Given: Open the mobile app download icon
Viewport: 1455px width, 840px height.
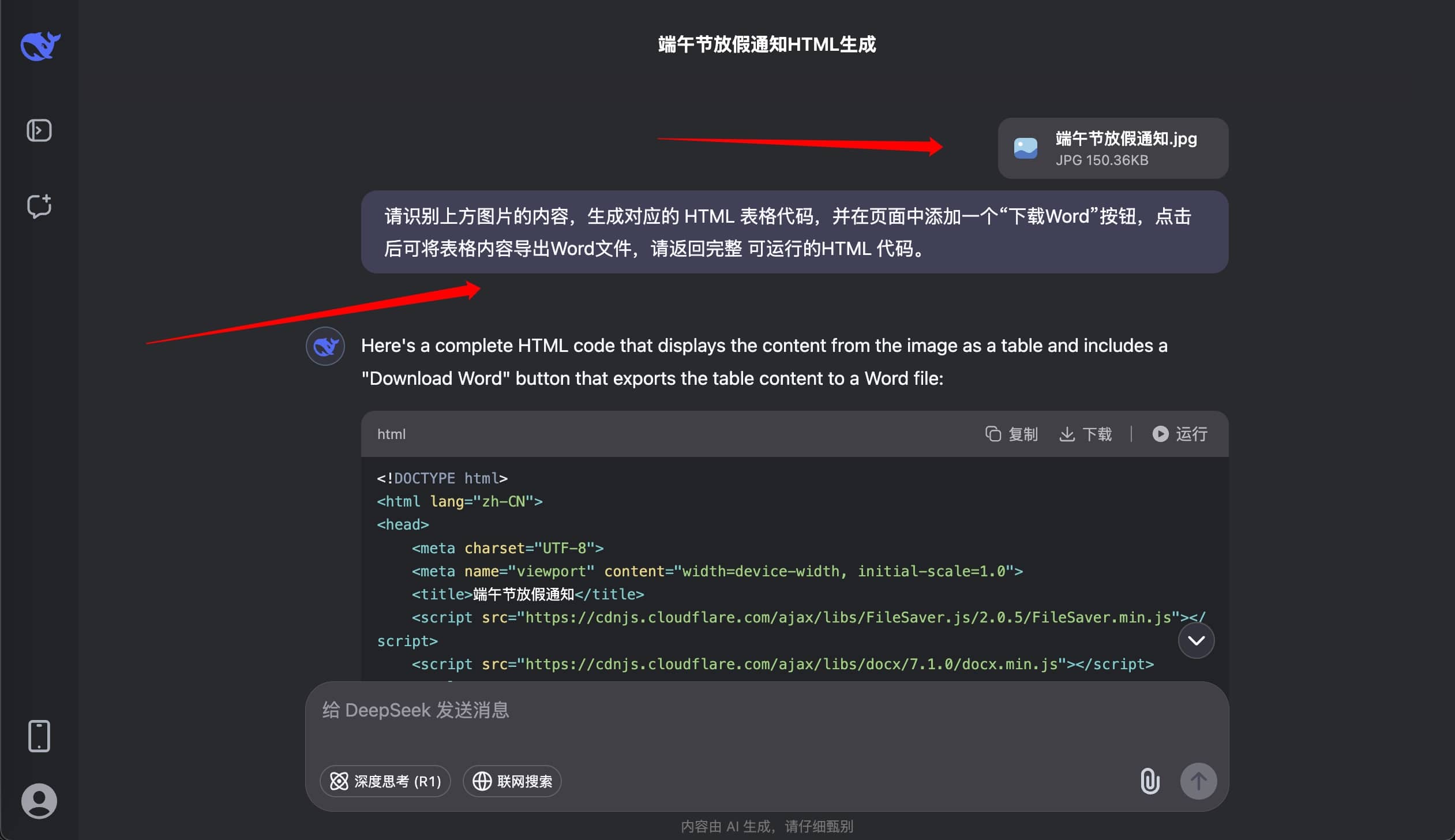Looking at the screenshot, I should pos(39,736).
